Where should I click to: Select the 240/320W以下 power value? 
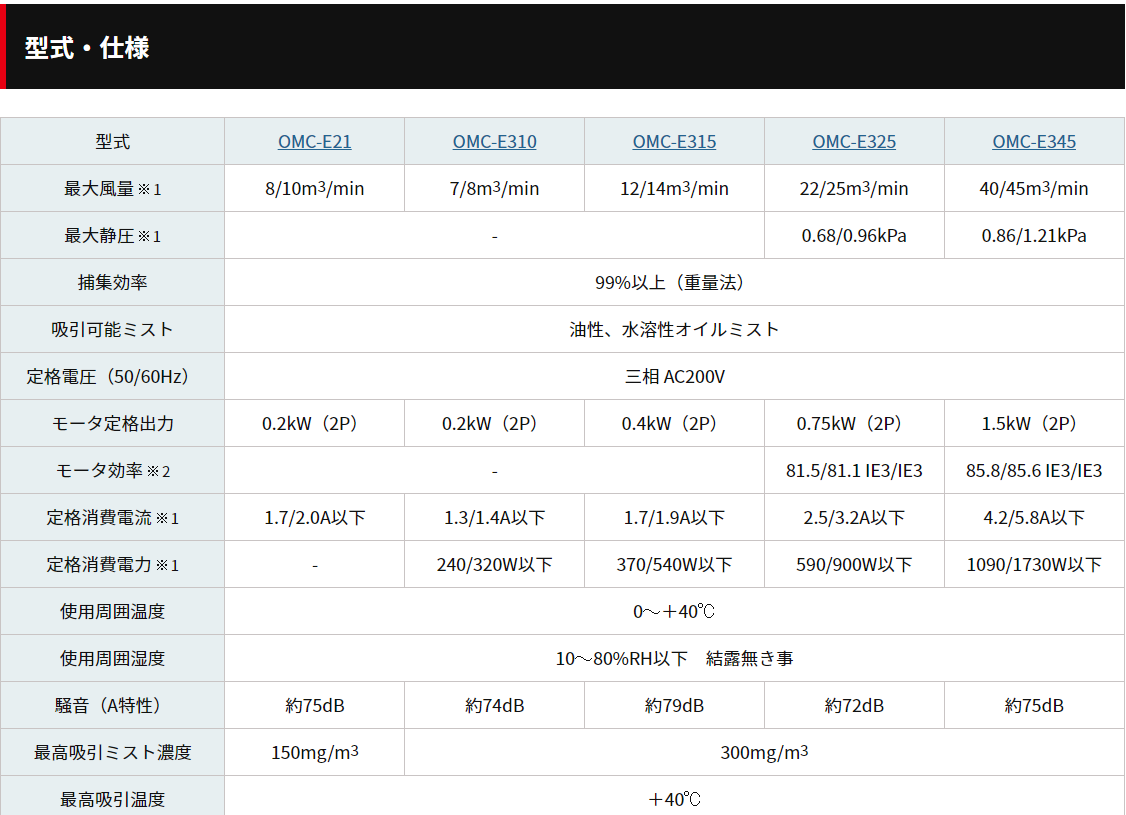click(x=495, y=565)
